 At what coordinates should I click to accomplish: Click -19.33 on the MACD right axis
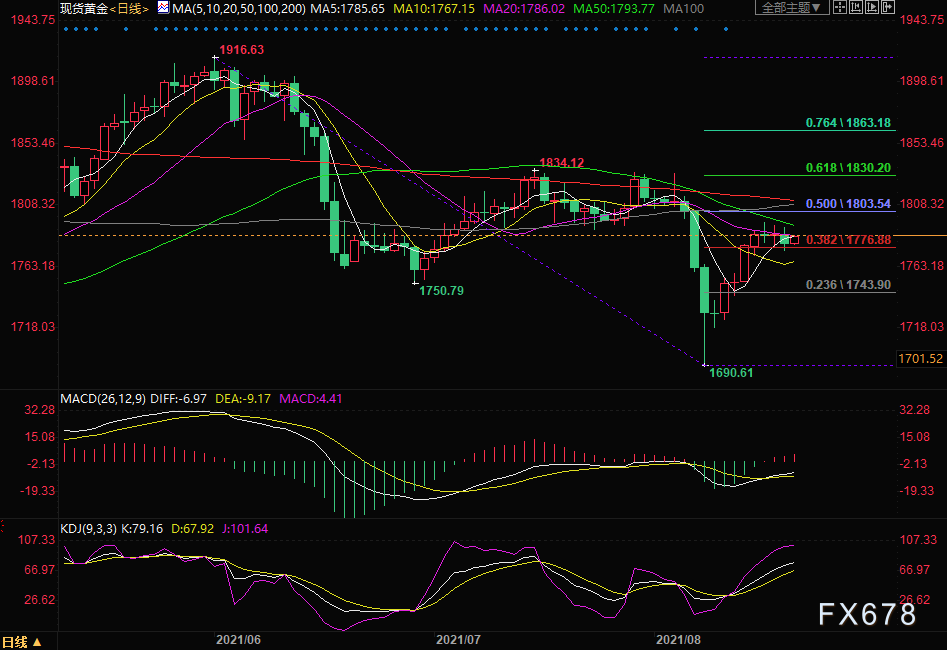915,491
